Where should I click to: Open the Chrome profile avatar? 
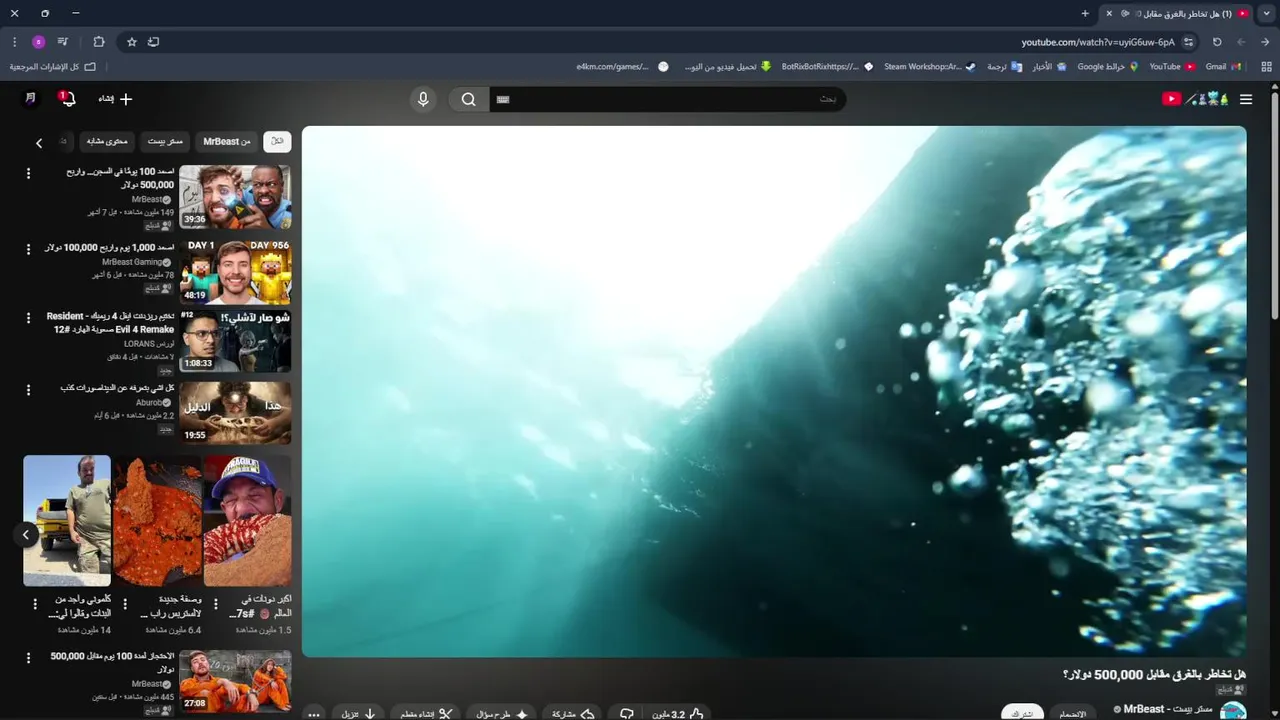click(x=38, y=42)
